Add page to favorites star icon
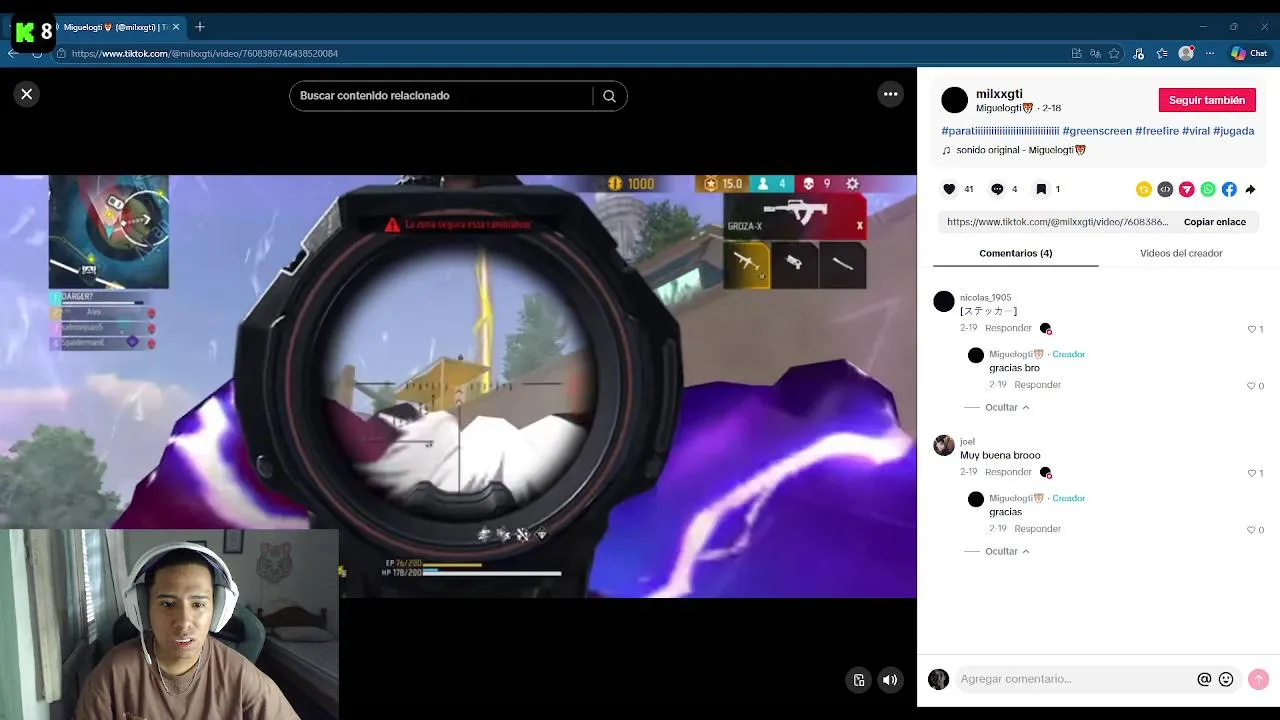This screenshot has height=720, width=1280. click(x=1113, y=53)
